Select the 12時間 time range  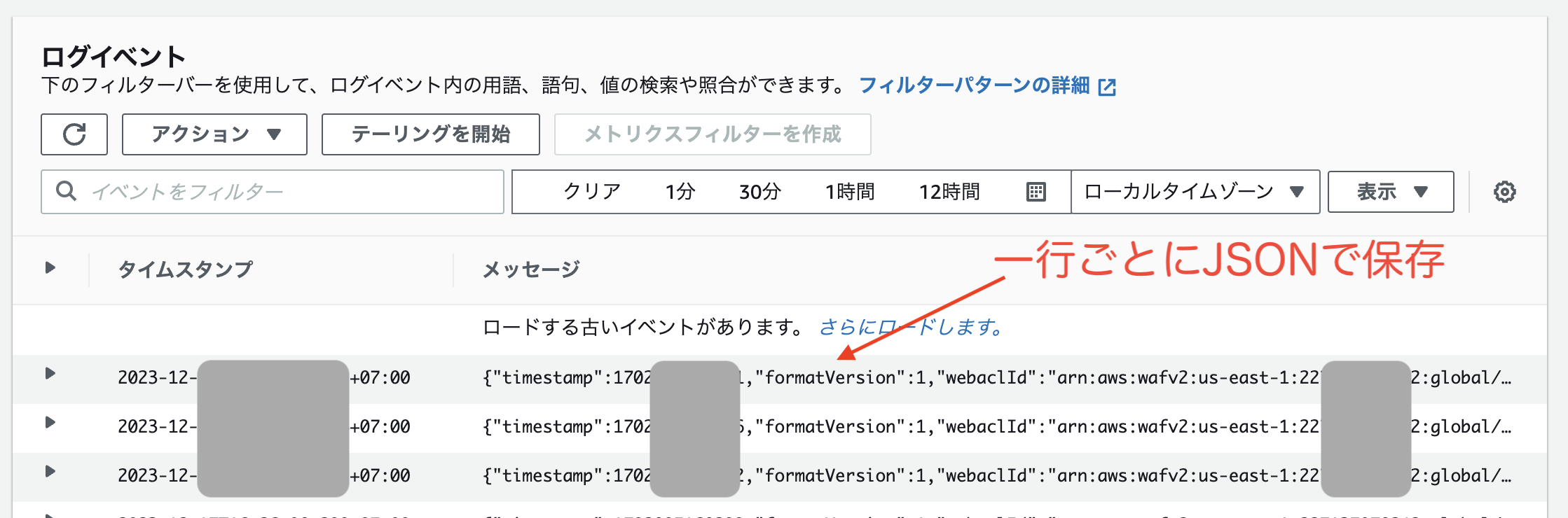951,191
